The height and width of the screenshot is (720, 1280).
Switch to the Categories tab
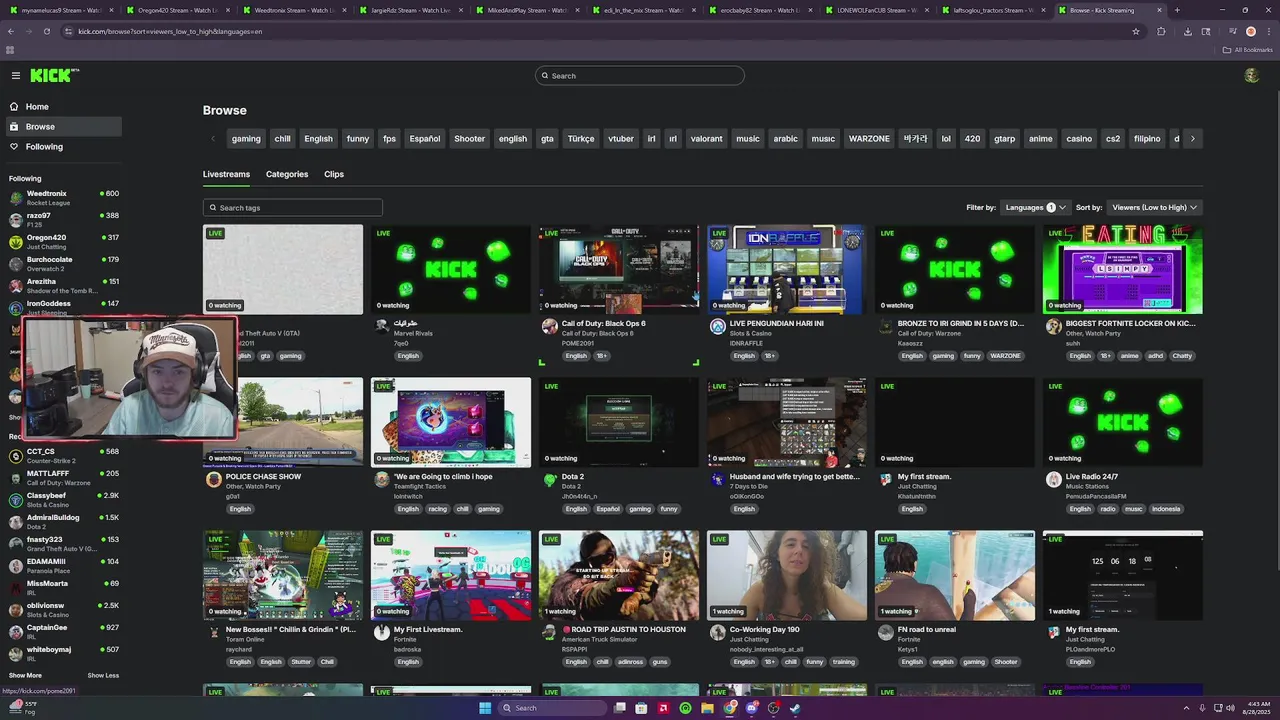coord(287,174)
